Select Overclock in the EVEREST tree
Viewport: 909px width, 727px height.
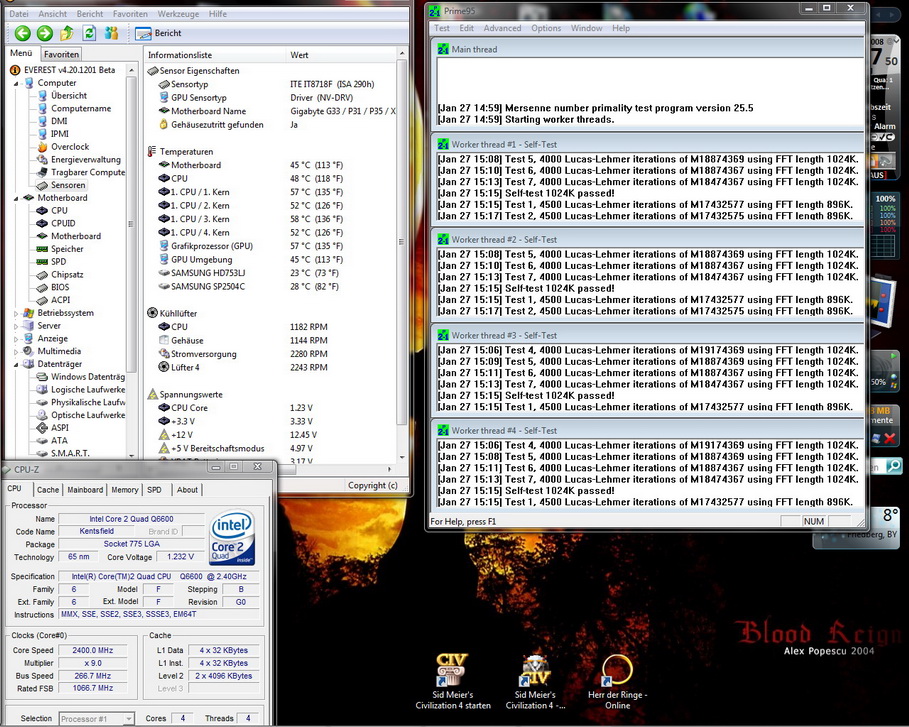click(x=70, y=147)
